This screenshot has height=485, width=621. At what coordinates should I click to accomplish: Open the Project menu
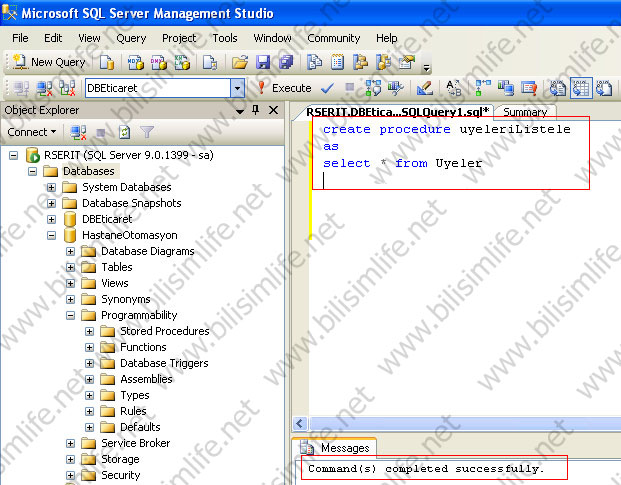click(179, 38)
